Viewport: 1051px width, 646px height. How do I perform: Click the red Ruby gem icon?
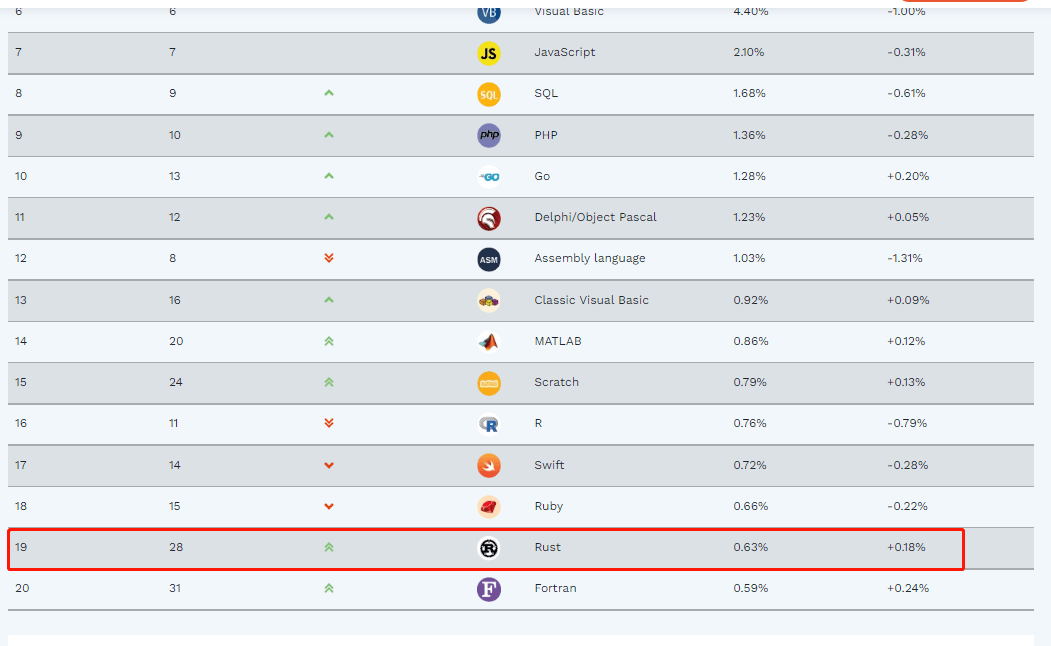489,507
